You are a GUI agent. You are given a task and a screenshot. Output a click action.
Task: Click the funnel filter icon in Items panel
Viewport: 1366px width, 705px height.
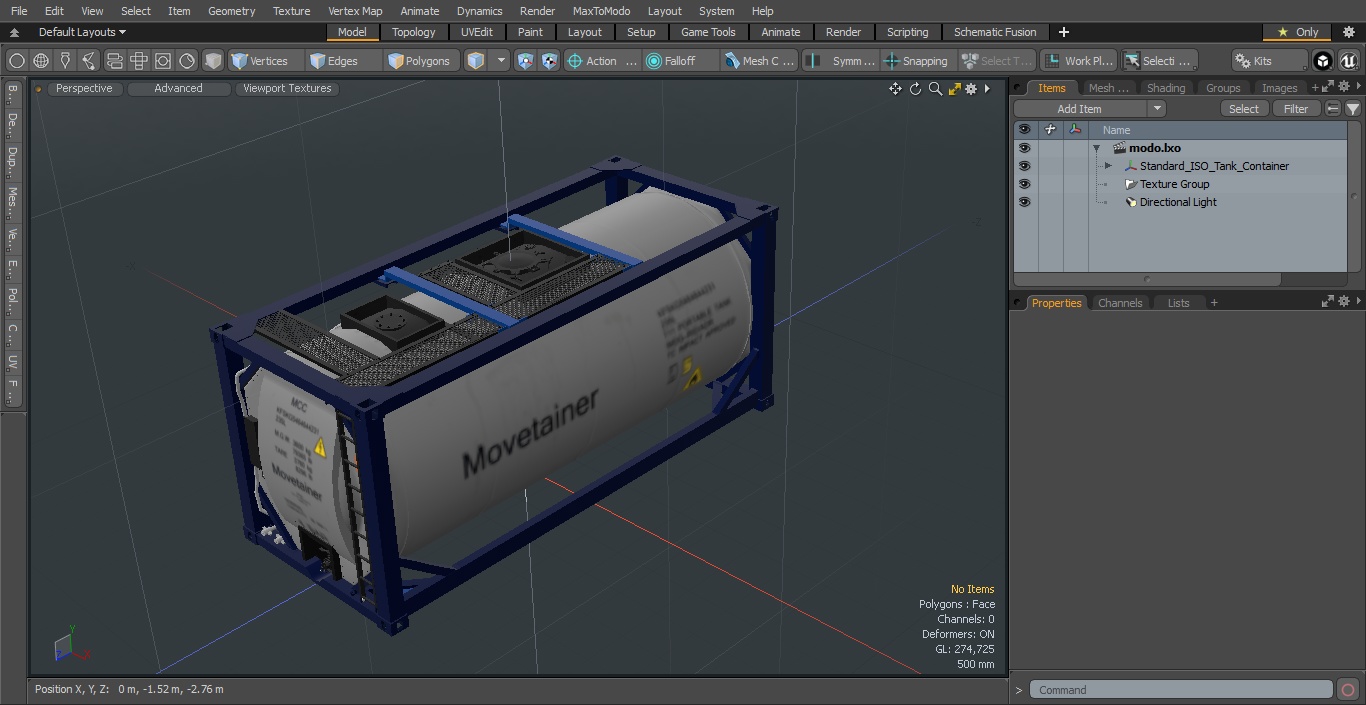tap(1352, 109)
